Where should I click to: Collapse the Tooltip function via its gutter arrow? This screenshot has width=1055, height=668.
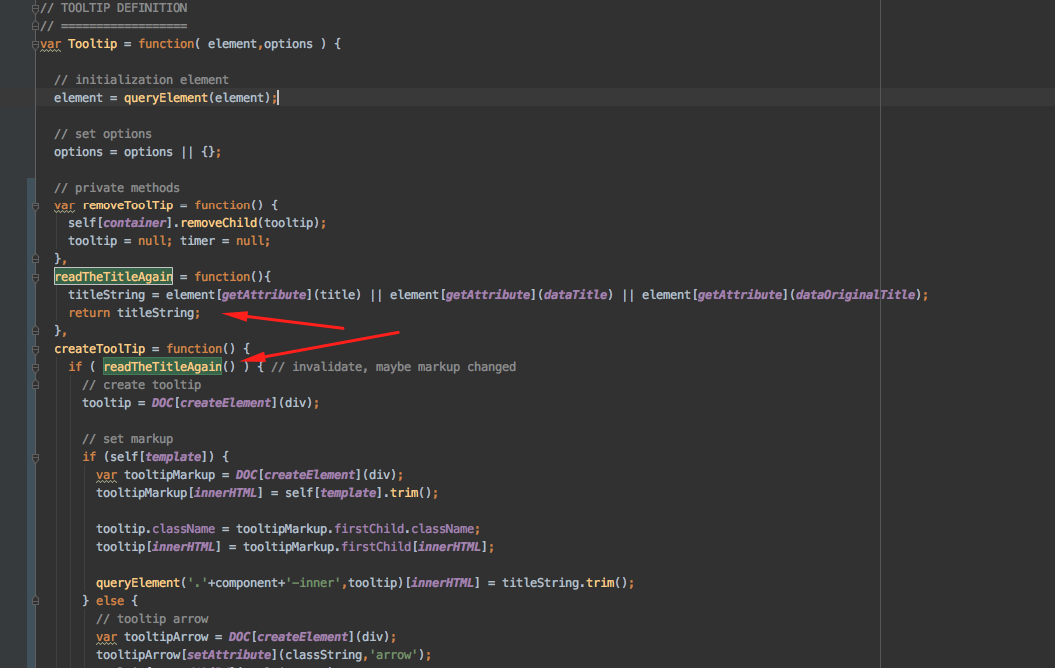[35, 43]
